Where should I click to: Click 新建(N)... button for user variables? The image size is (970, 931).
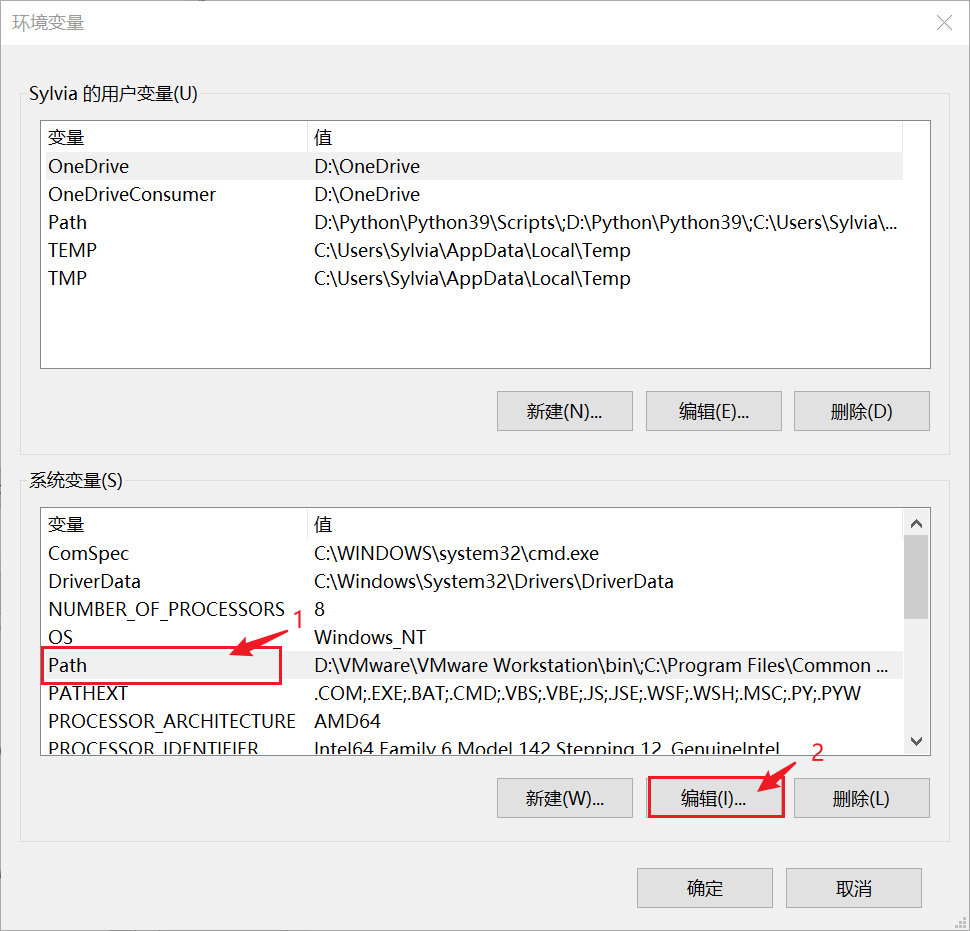point(564,411)
